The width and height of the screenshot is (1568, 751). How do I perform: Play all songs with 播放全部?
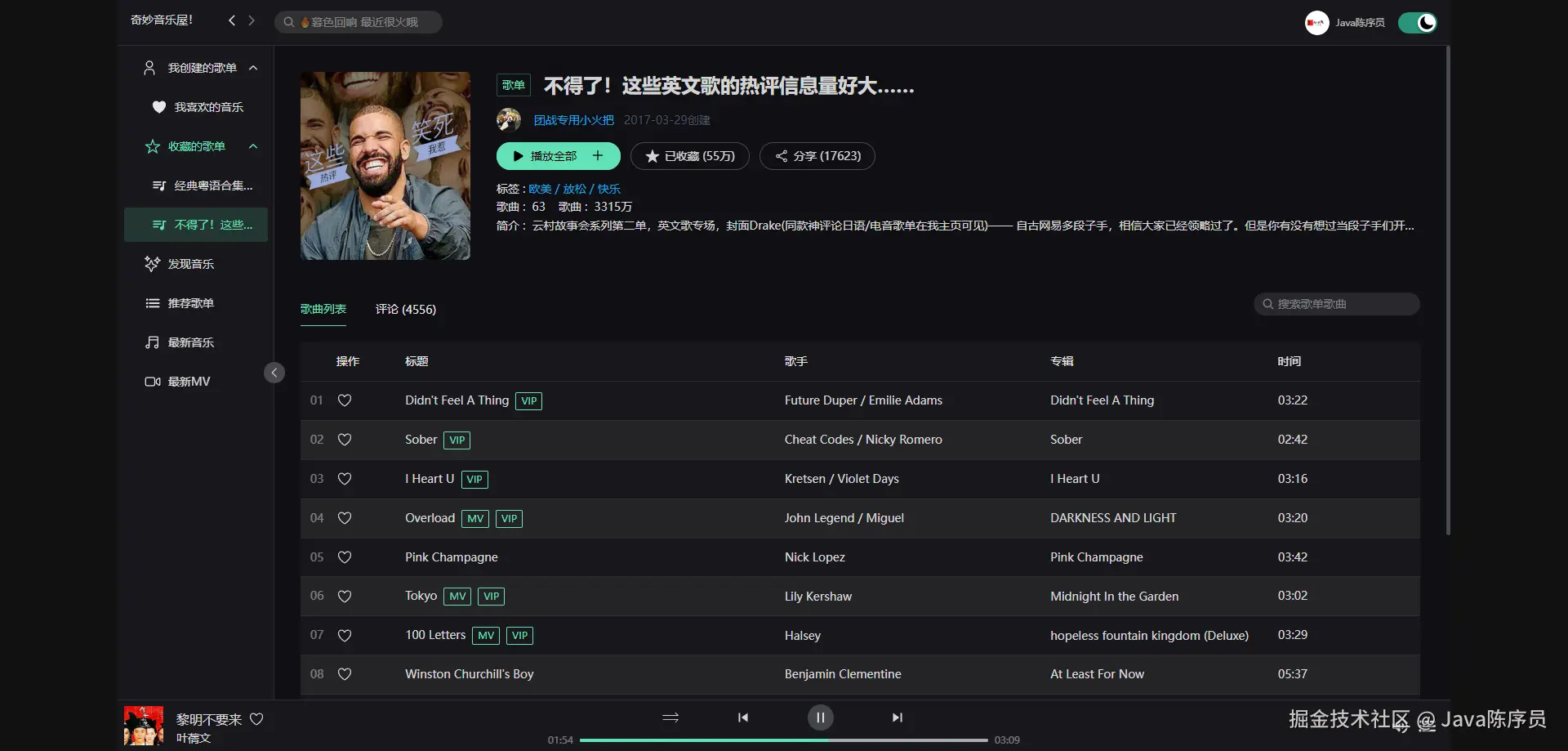544,156
